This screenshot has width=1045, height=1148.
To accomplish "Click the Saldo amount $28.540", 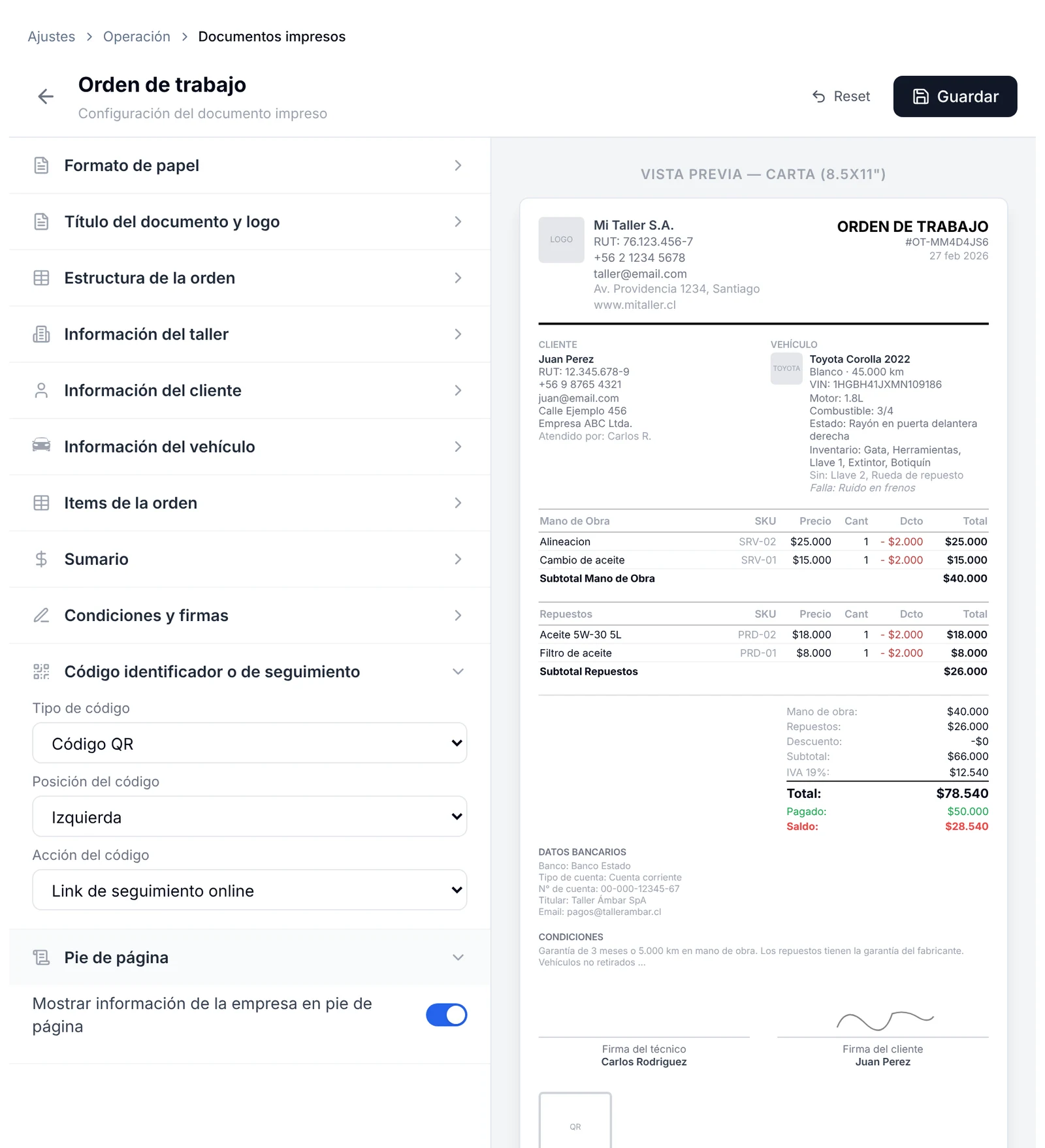I will point(967,827).
